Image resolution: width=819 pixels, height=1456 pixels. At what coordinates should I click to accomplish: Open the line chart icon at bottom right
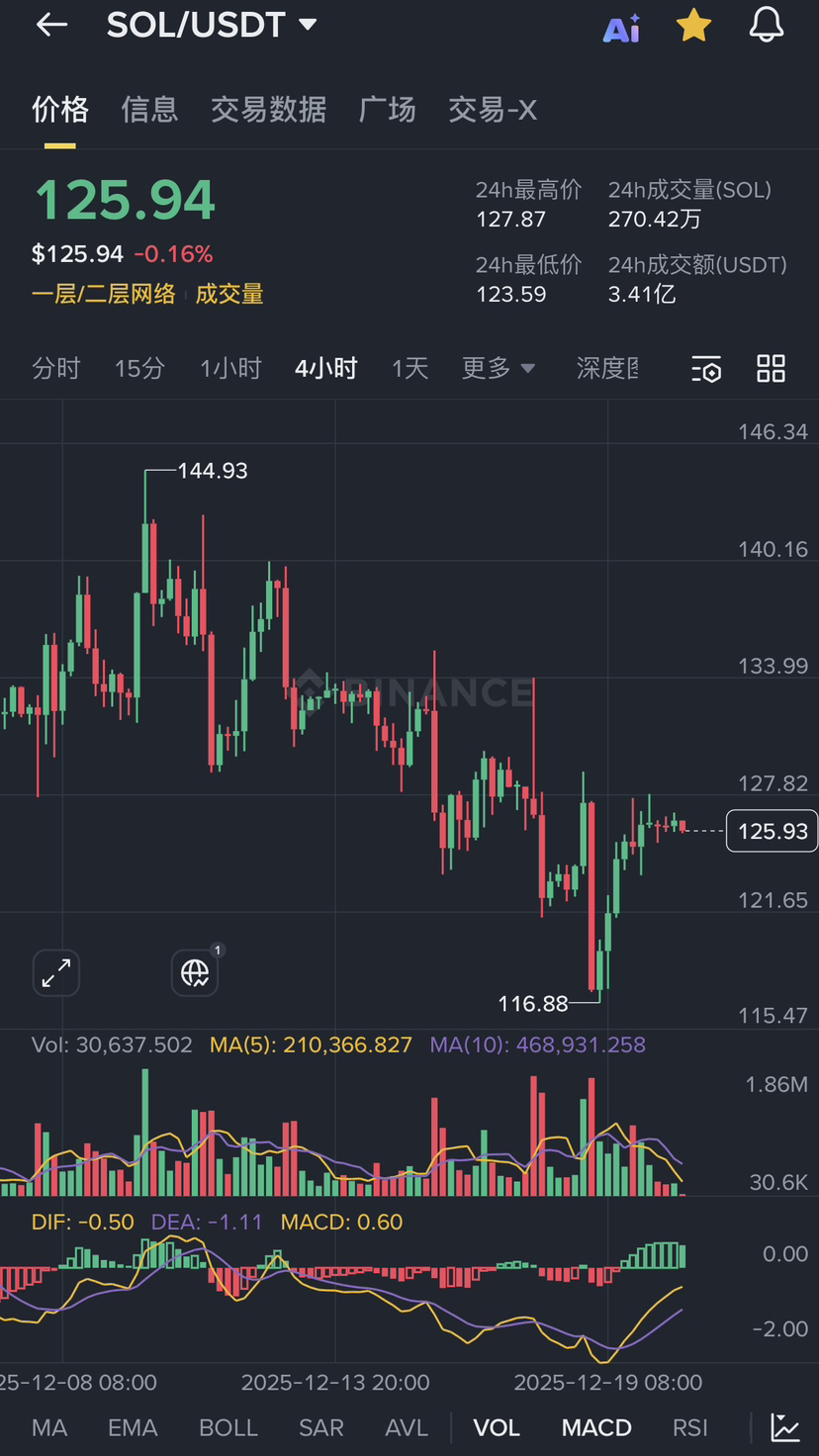(x=785, y=1427)
